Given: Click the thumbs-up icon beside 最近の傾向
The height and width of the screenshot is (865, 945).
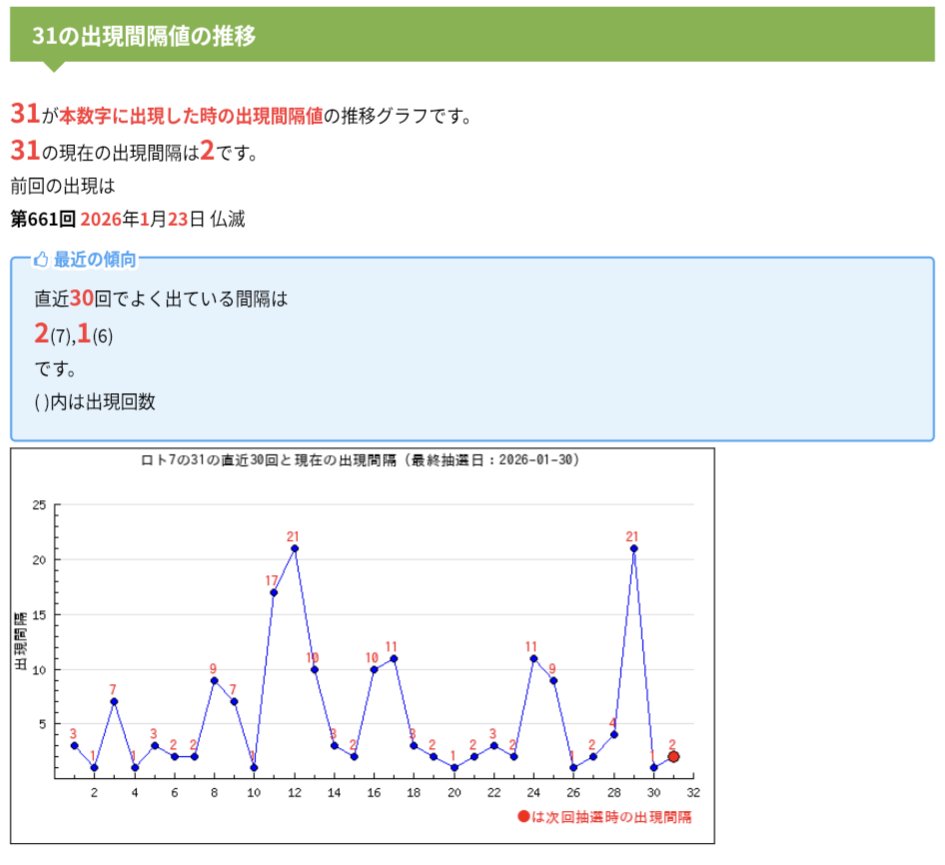Looking at the screenshot, I should click(x=41, y=260).
